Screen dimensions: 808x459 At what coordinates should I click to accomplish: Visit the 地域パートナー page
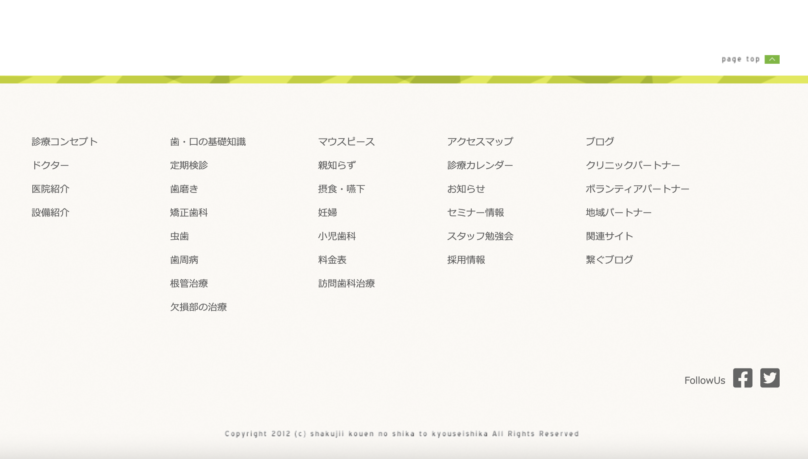[618, 213]
